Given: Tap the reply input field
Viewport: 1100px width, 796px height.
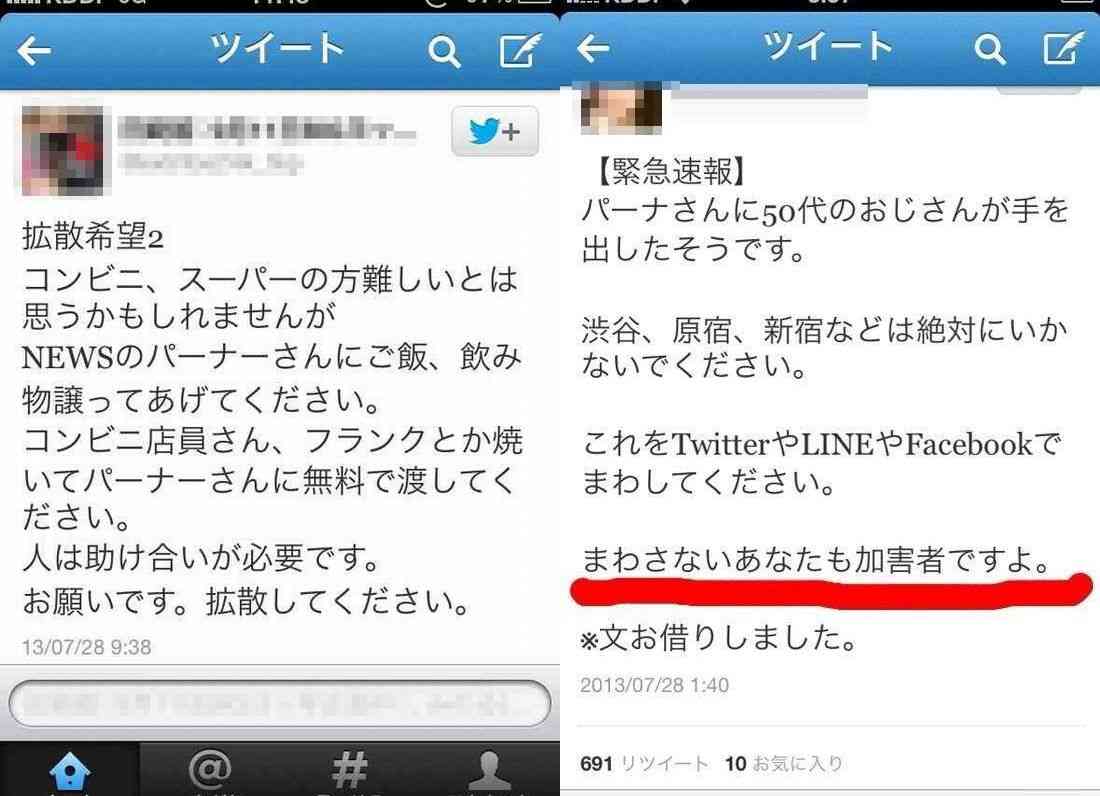Looking at the screenshot, I should (x=279, y=703).
